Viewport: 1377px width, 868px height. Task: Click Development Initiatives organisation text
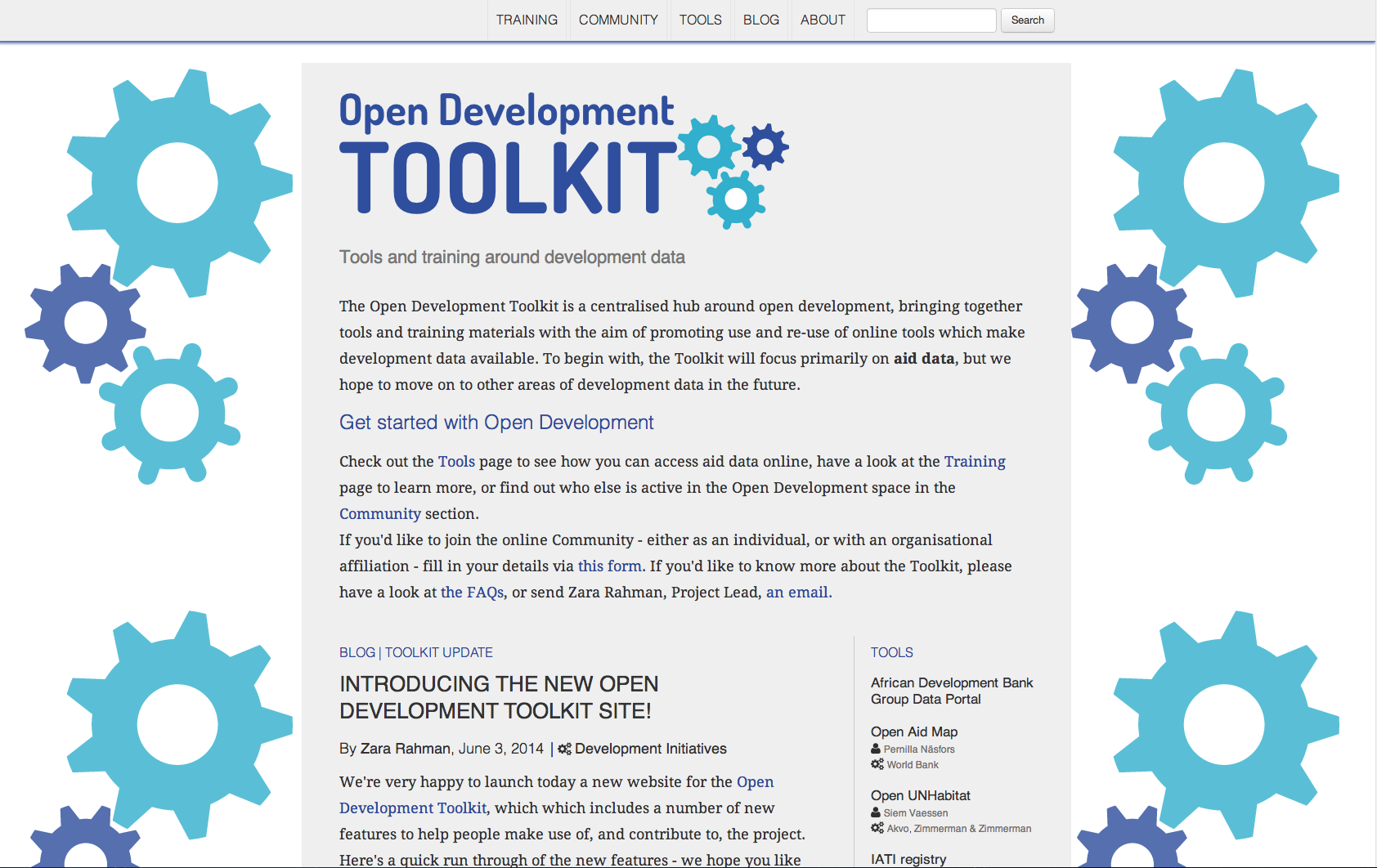pos(651,749)
